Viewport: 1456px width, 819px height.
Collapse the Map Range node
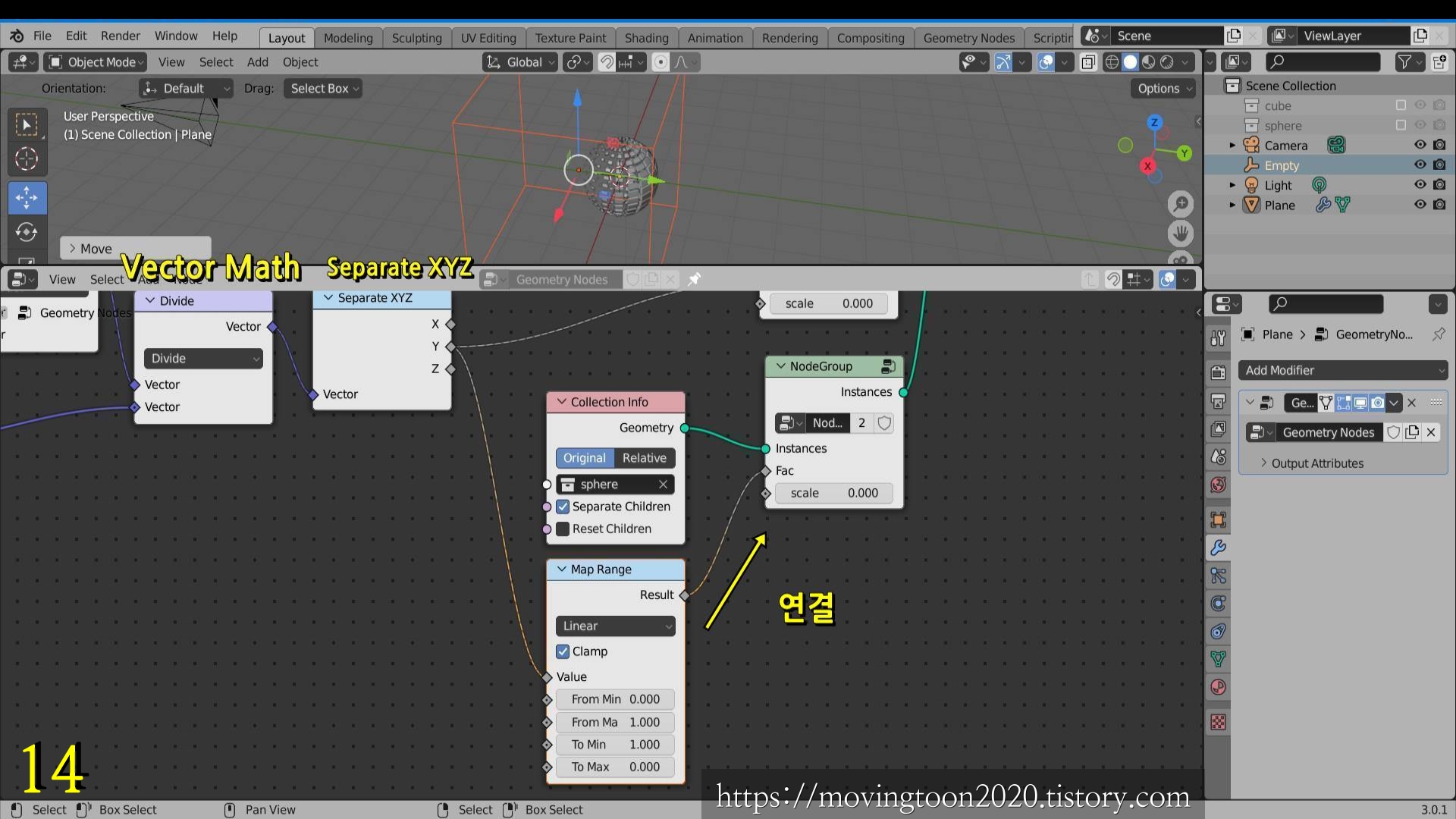(562, 570)
